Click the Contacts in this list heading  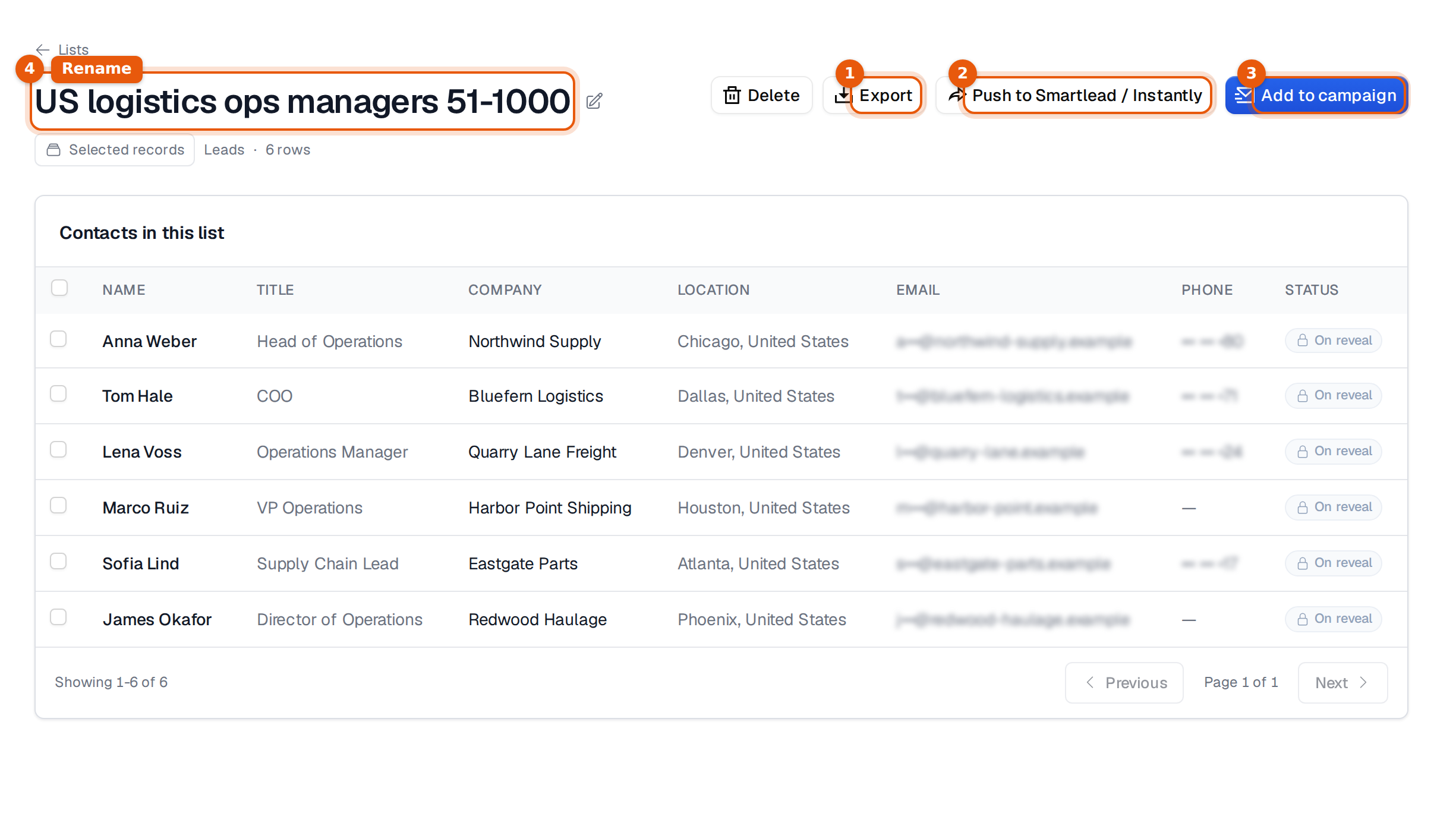click(141, 233)
